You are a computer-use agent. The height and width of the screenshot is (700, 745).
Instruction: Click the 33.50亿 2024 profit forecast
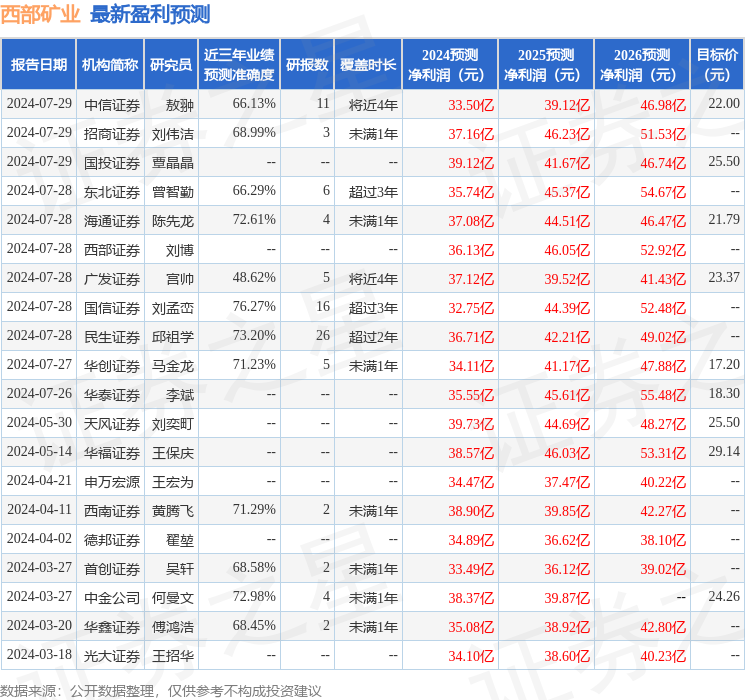471,105
